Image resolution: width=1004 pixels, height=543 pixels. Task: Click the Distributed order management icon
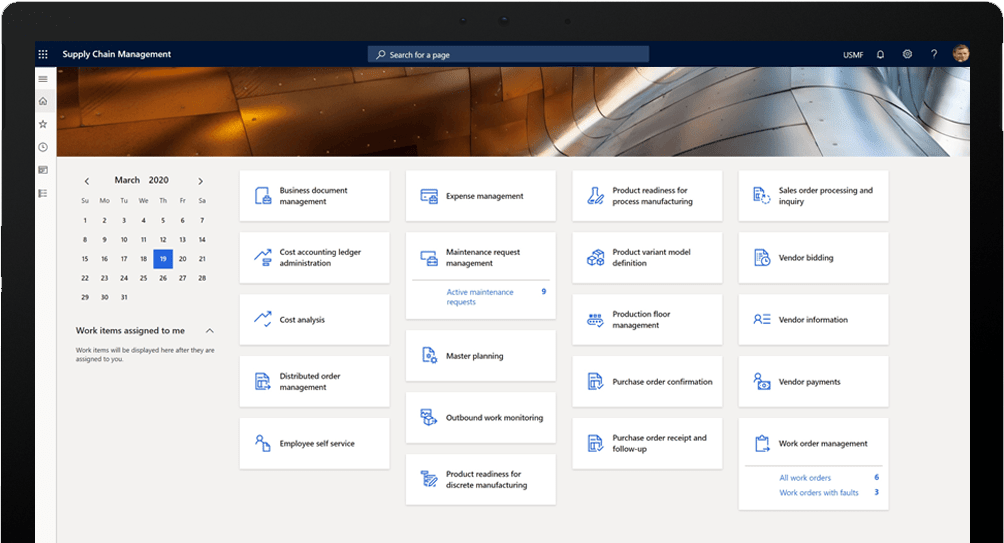pos(263,382)
